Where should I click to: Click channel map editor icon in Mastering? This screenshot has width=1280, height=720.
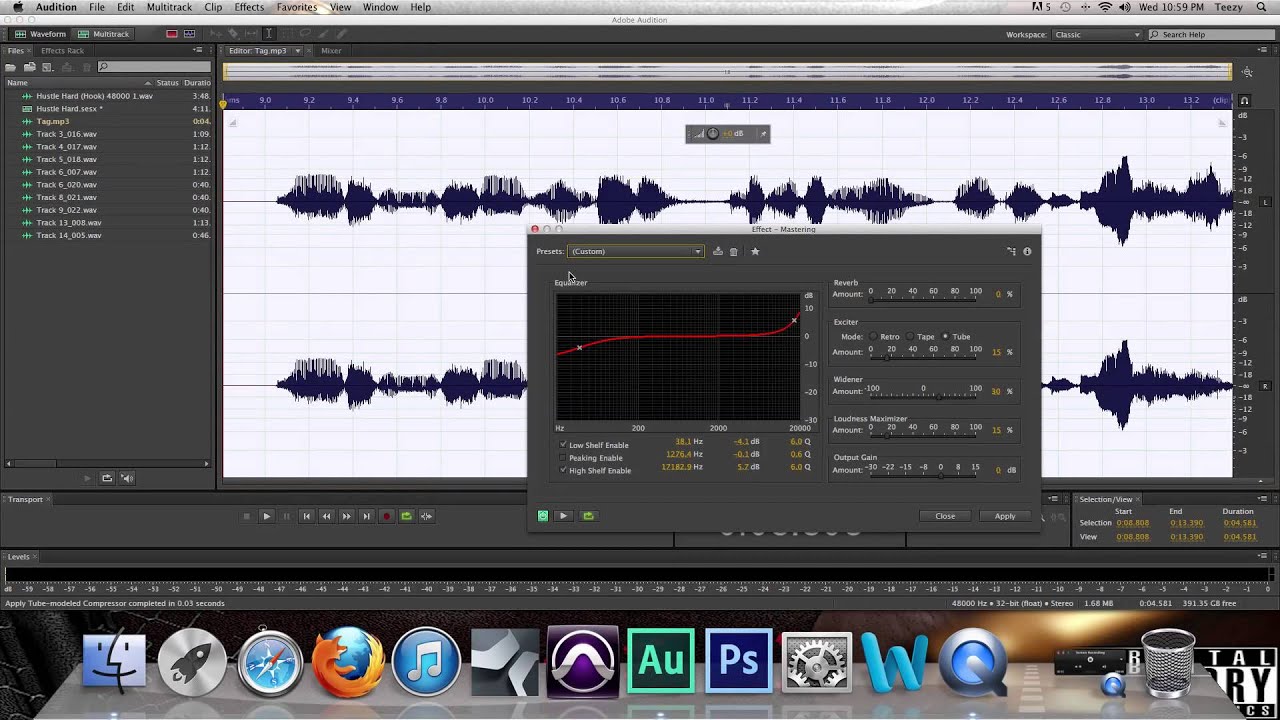tap(1011, 251)
